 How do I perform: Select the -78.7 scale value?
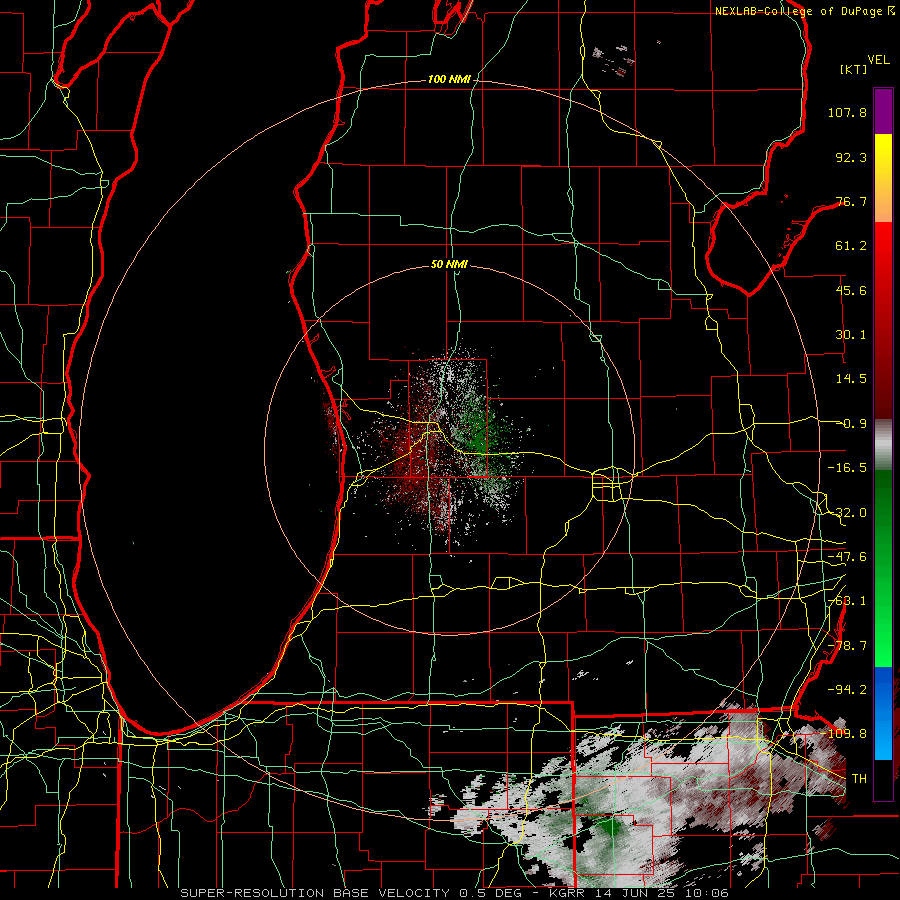click(847, 646)
